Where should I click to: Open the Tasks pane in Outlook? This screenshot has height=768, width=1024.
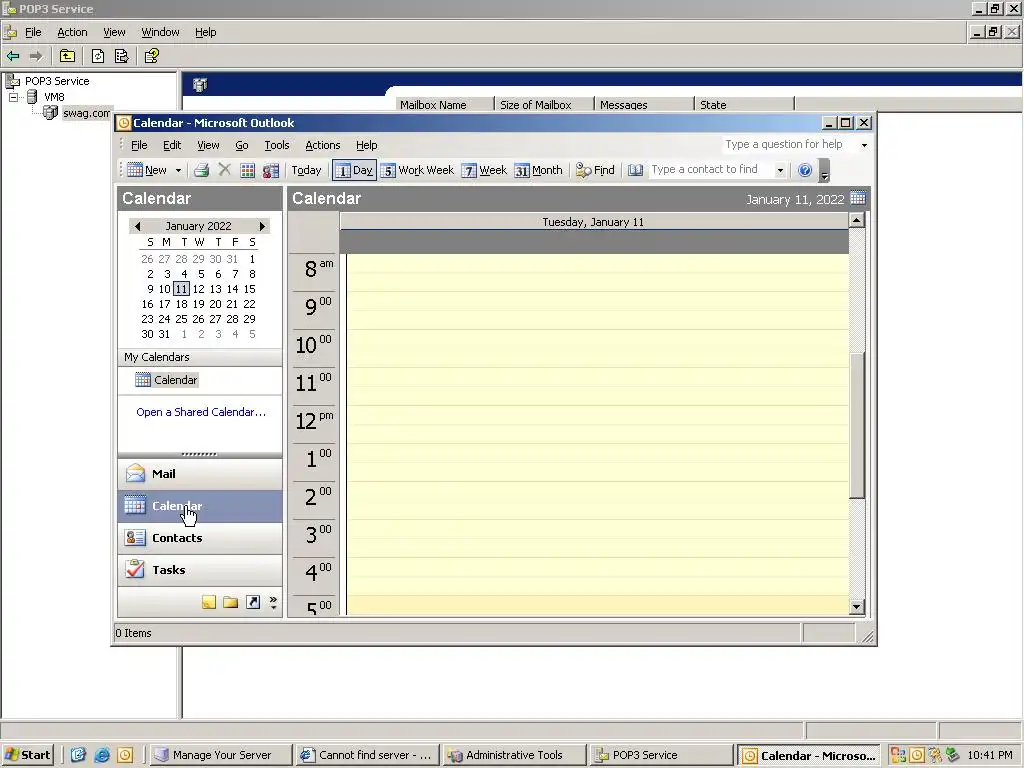coord(200,570)
